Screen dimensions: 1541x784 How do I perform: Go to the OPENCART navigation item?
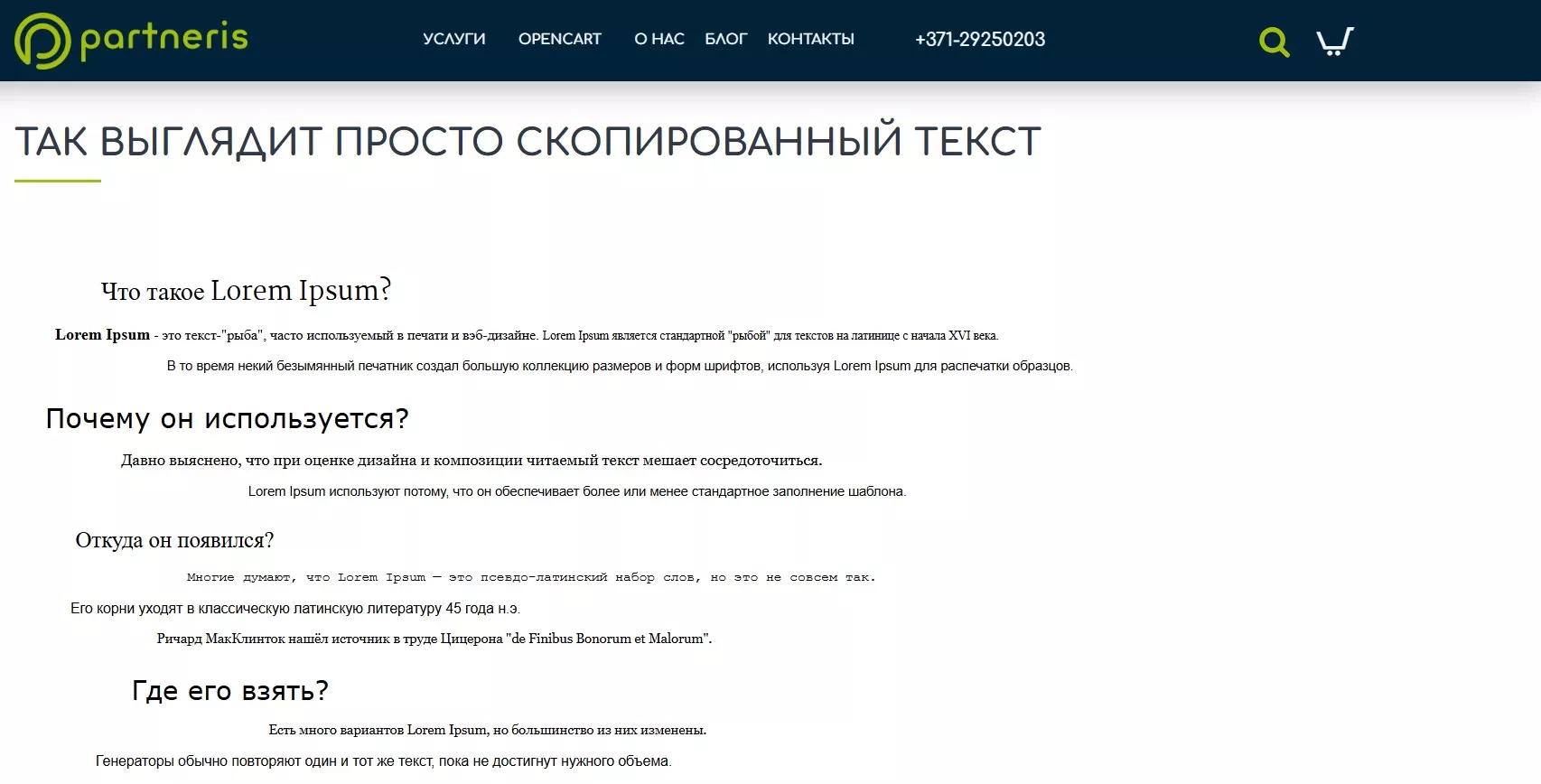click(x=559, y=39)
